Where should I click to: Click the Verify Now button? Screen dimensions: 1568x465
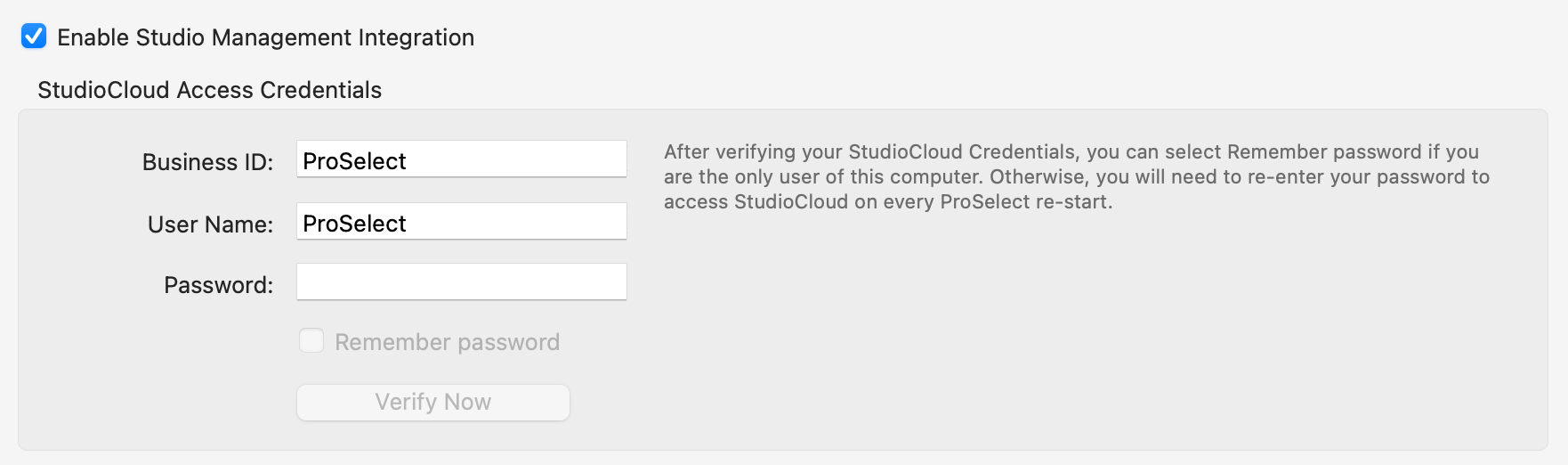[x=432, y=402]
